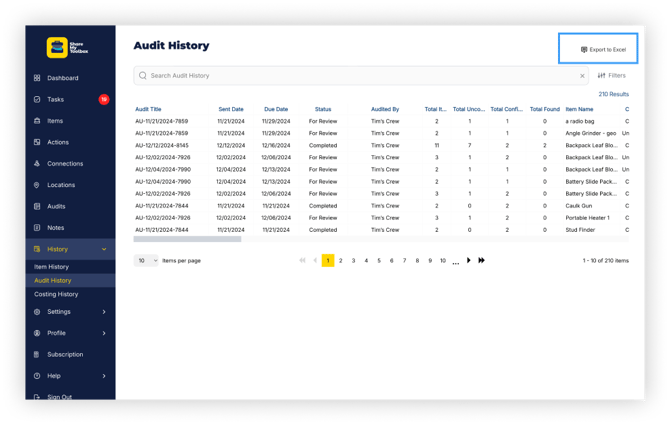Image resolution: width=670 pixels, height=425 pixels.
Task: Sort by Total Unco... column header
Action: coord(469,109)
